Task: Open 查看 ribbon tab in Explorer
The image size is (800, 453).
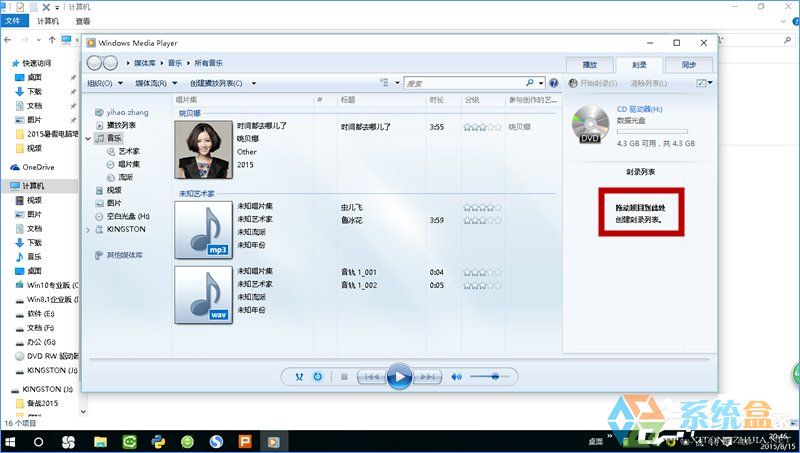Action: coord(83,21)
